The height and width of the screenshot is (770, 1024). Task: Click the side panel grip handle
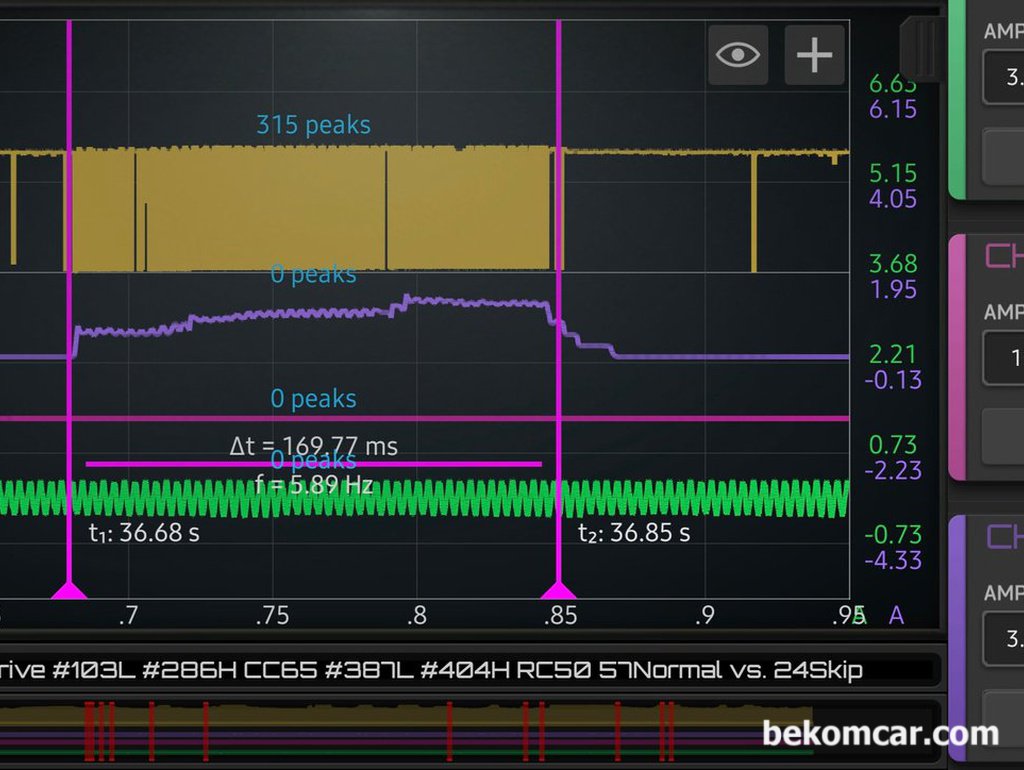[x=921, y=48]
